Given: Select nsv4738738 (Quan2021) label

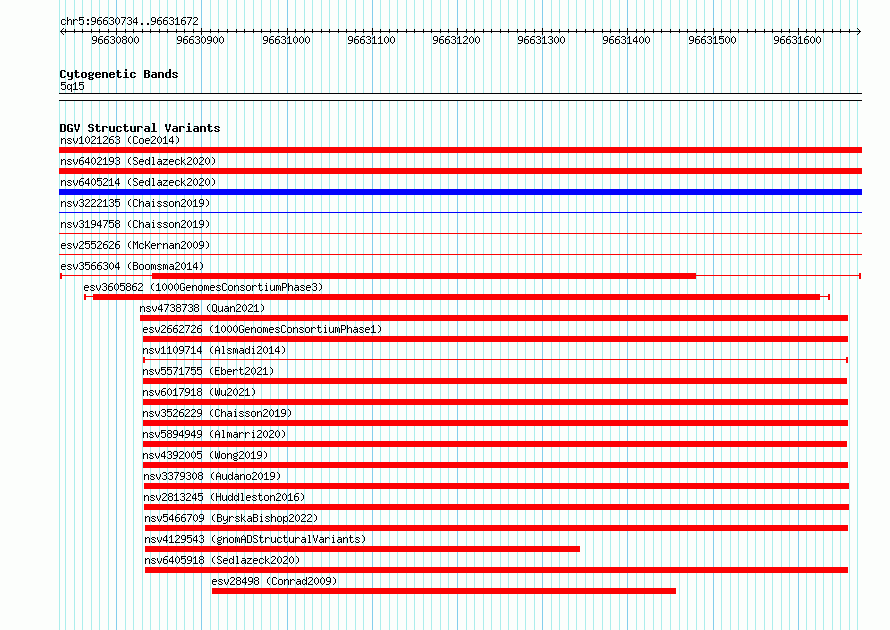Looking at the screenshot, I should click(202, 308).
